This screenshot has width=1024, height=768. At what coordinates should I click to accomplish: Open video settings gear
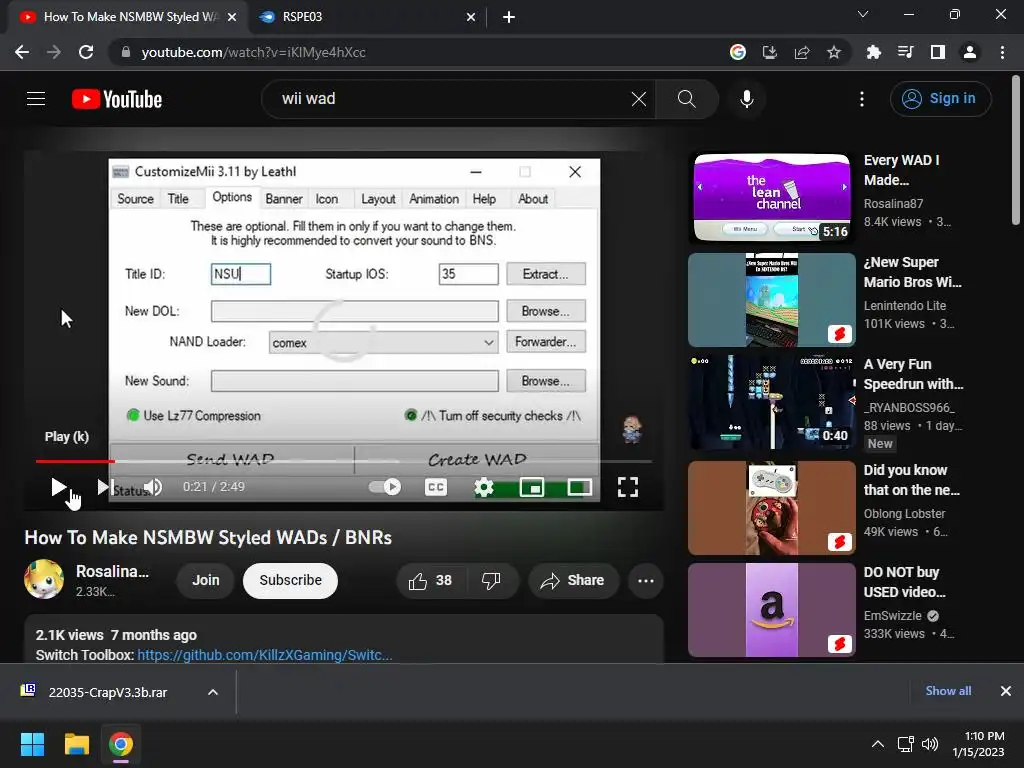tap(483, 487)
